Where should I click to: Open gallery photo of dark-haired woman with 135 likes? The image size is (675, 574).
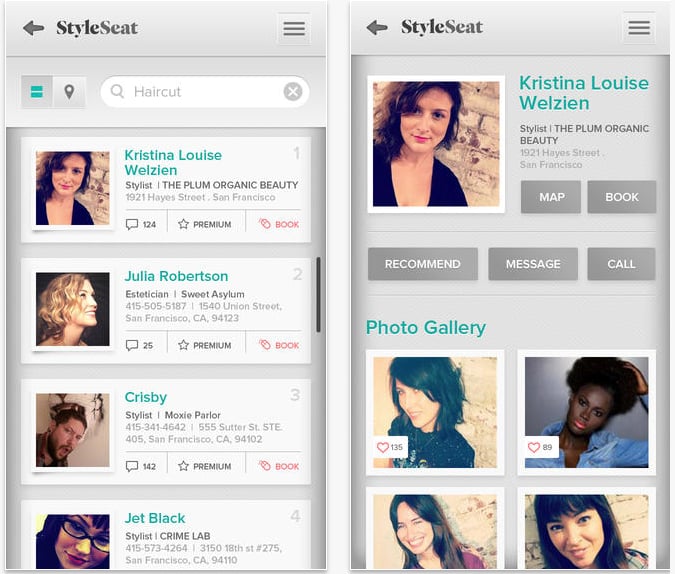point(435,413)
